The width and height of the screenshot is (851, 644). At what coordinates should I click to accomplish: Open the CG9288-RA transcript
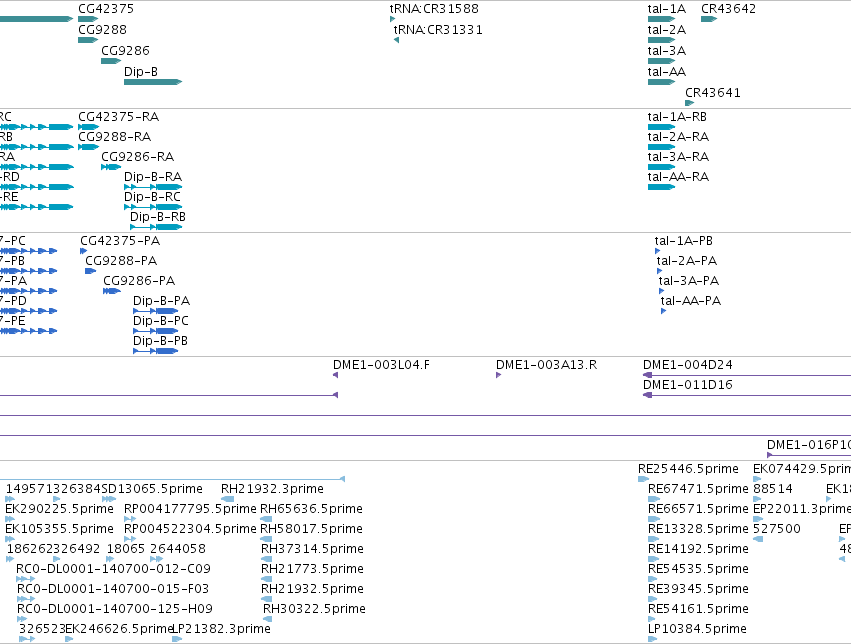point(88,147)
